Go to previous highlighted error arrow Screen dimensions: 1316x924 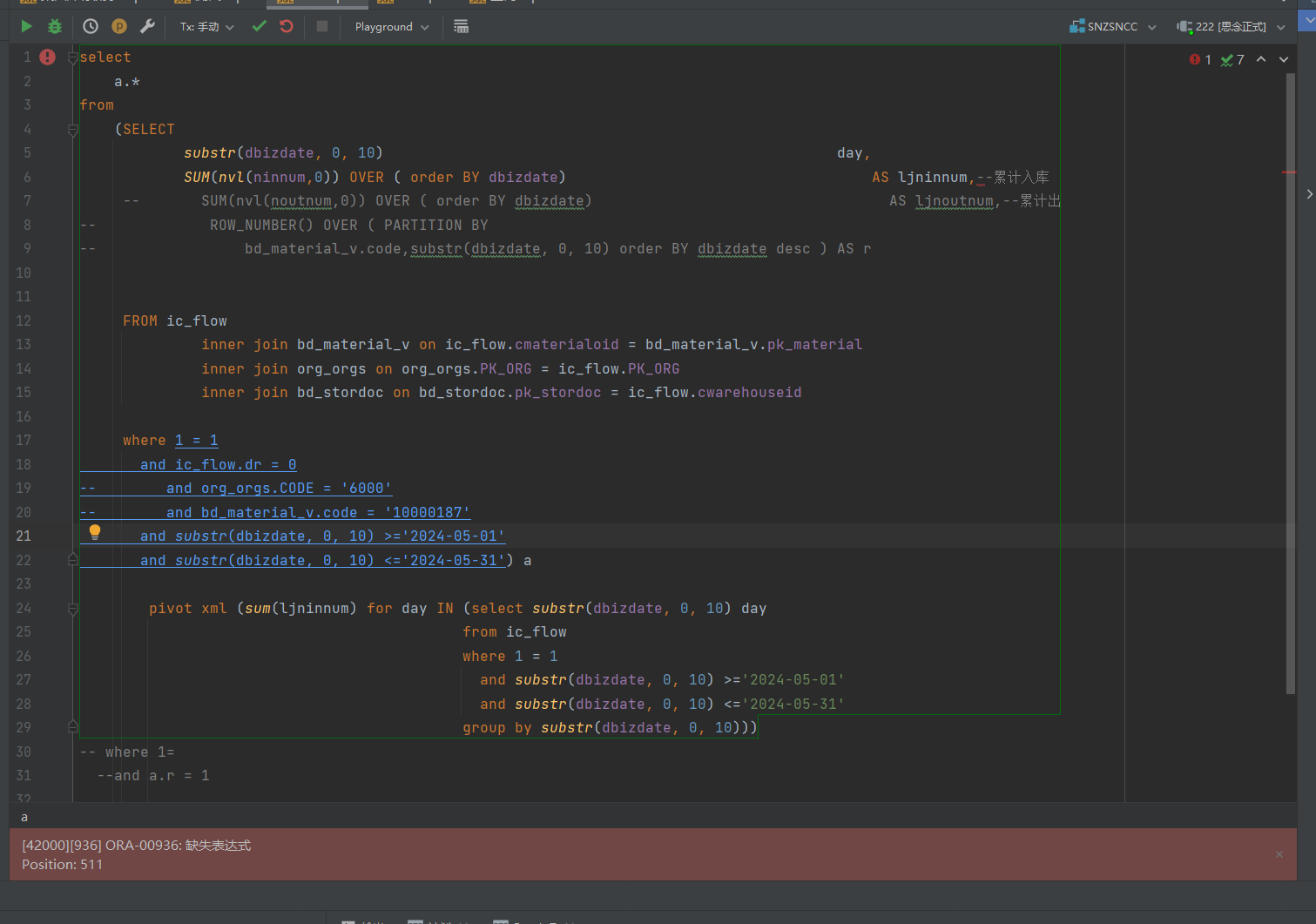pyautogui.click(x=1261, y=59)
